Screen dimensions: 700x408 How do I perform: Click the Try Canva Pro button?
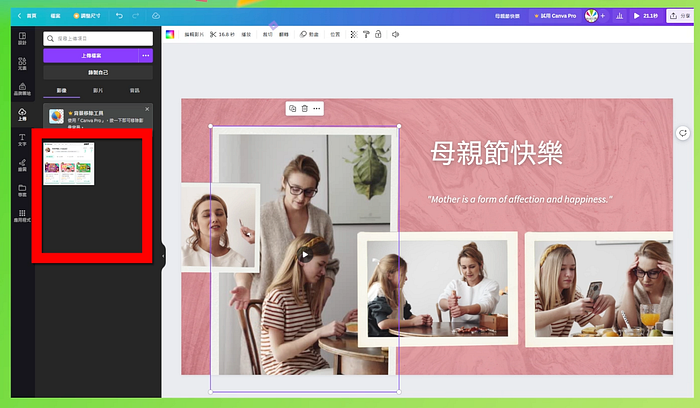tap(555, 16)
